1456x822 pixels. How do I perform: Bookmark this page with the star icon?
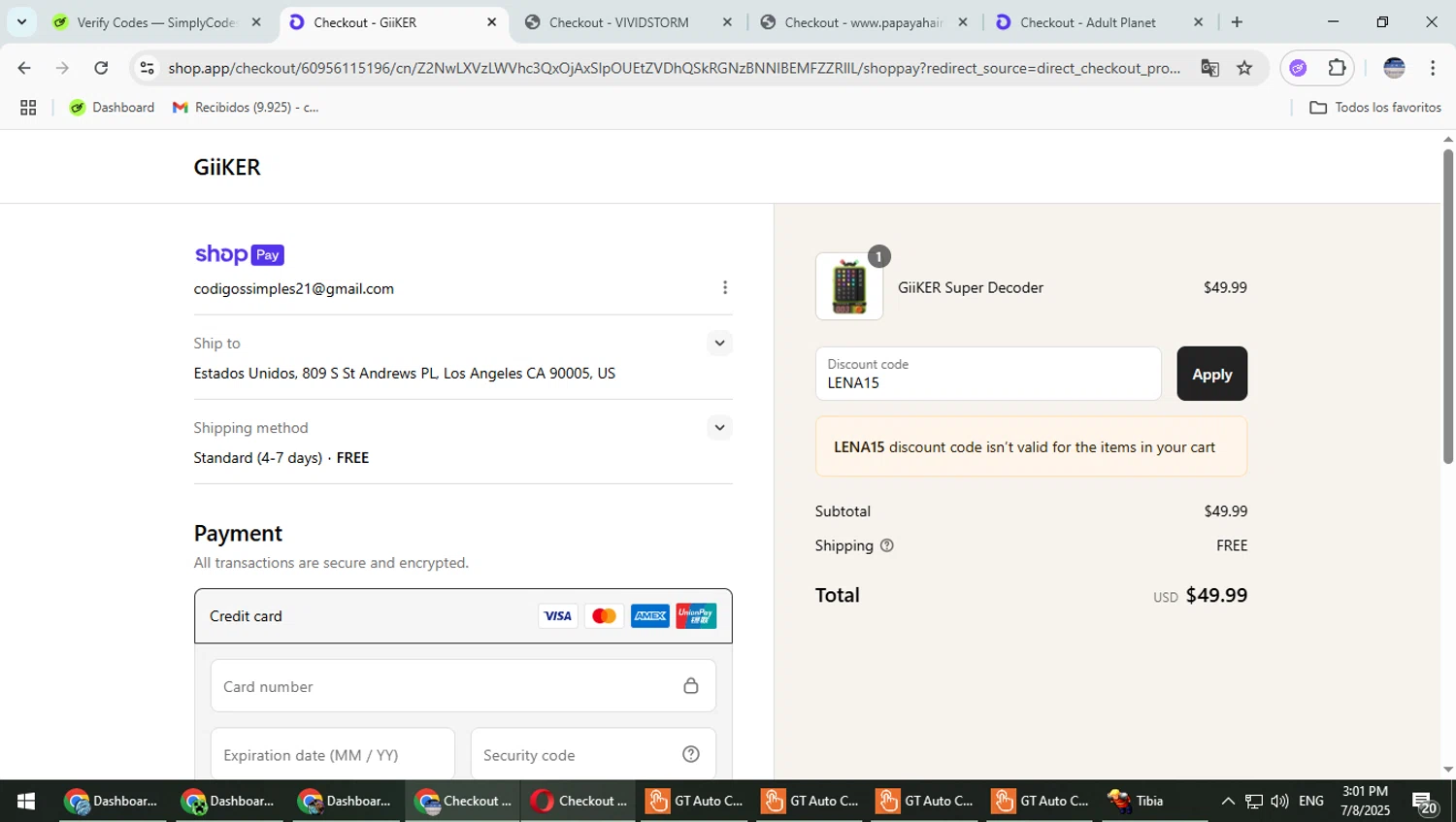click(1244, 68)
